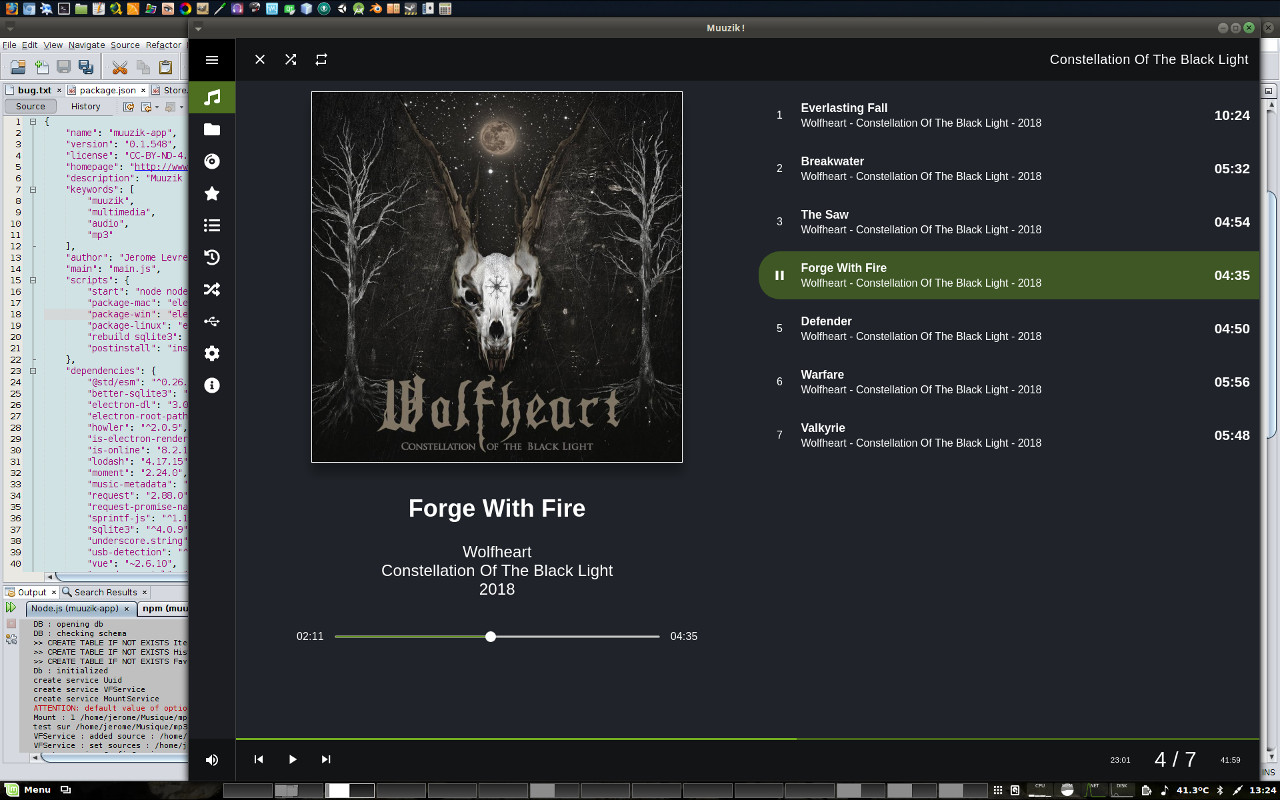Image resolution: width=1280 pixels, height=800 pixels.
Task: Open settings via the gear sidebar icon
Action: click(x=212, y=353)
